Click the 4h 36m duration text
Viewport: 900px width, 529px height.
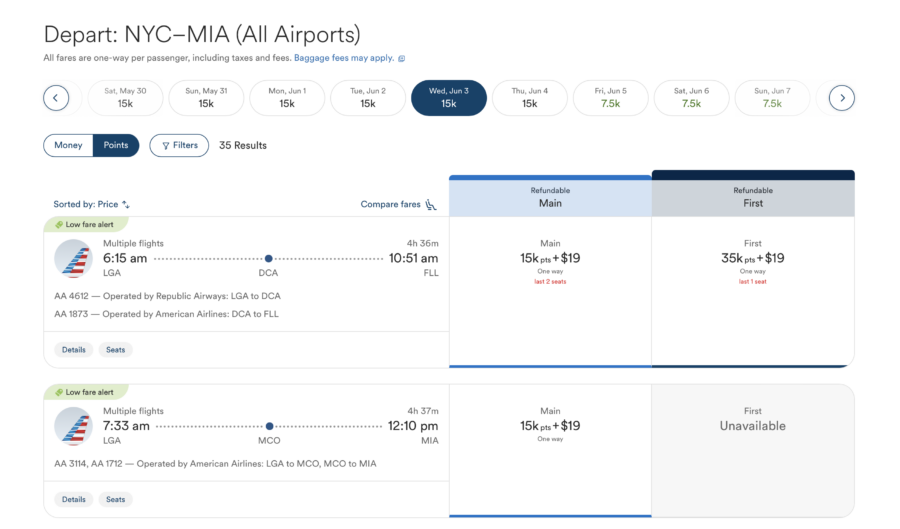(x=422, y=244)
